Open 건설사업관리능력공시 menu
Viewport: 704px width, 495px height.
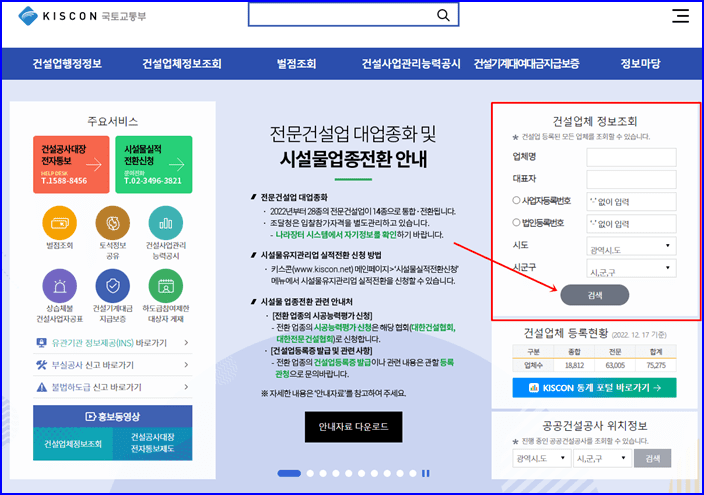tap(411, 64)
